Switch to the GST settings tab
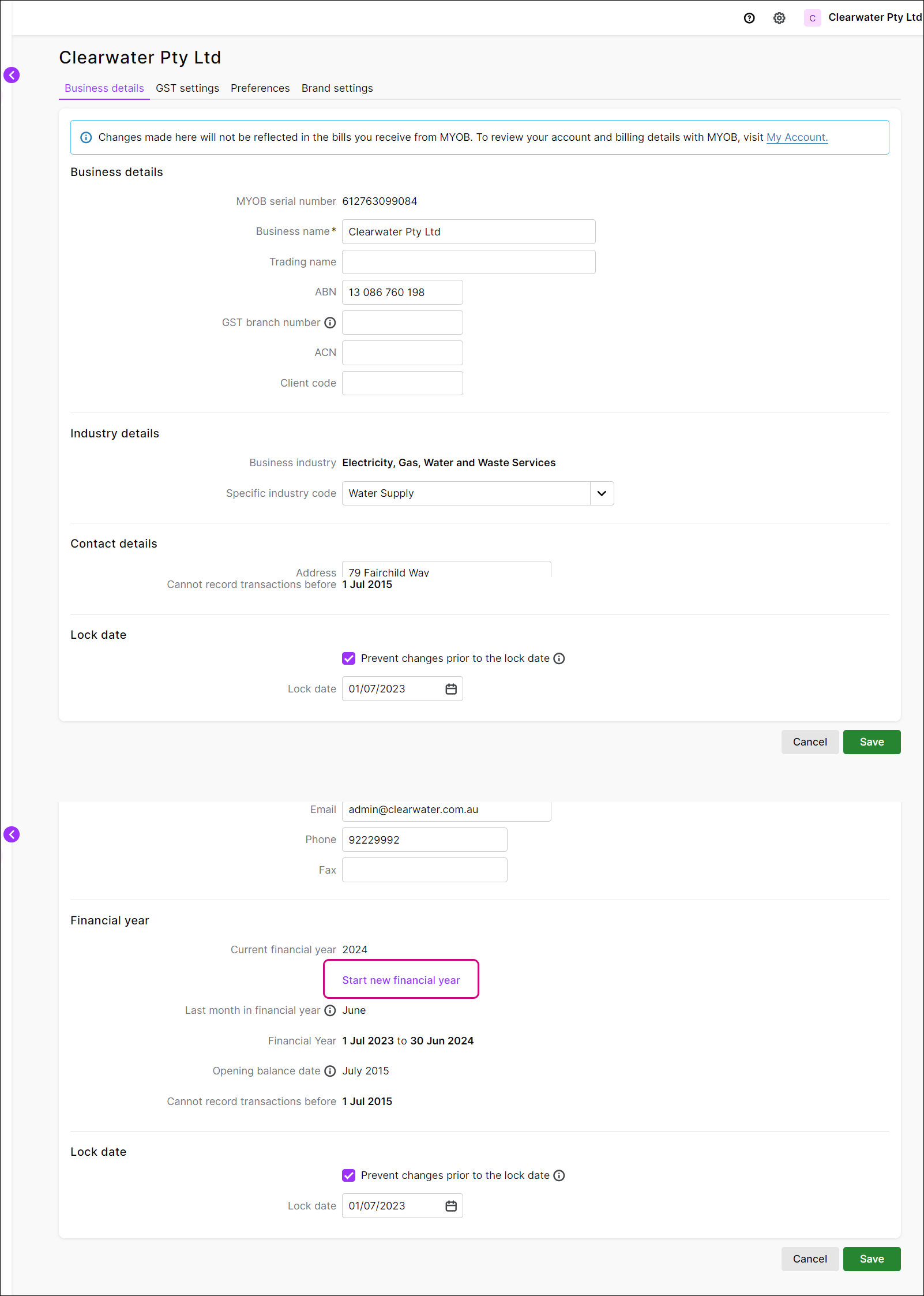924x1296 pixels. pos(187,88)
